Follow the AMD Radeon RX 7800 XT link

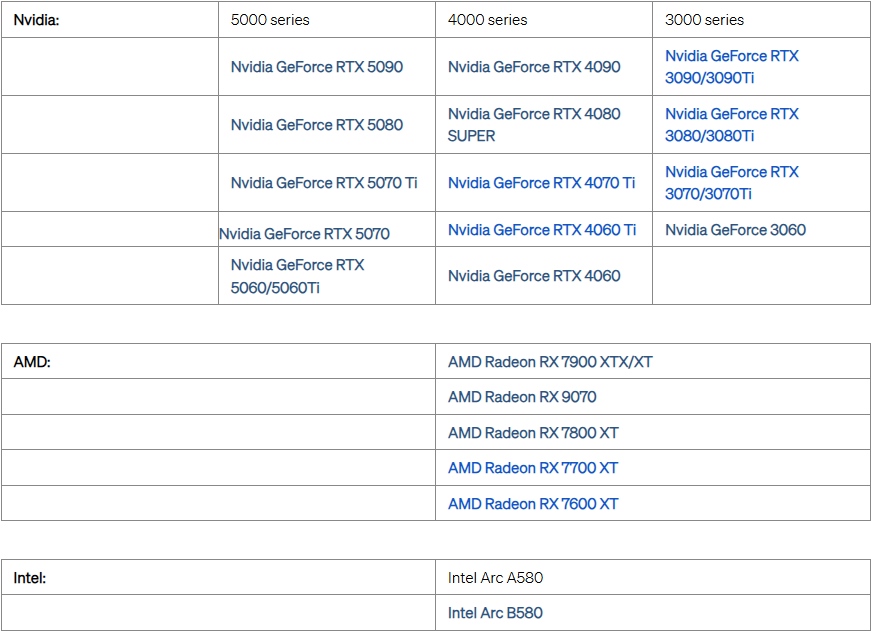pos(533,433)
